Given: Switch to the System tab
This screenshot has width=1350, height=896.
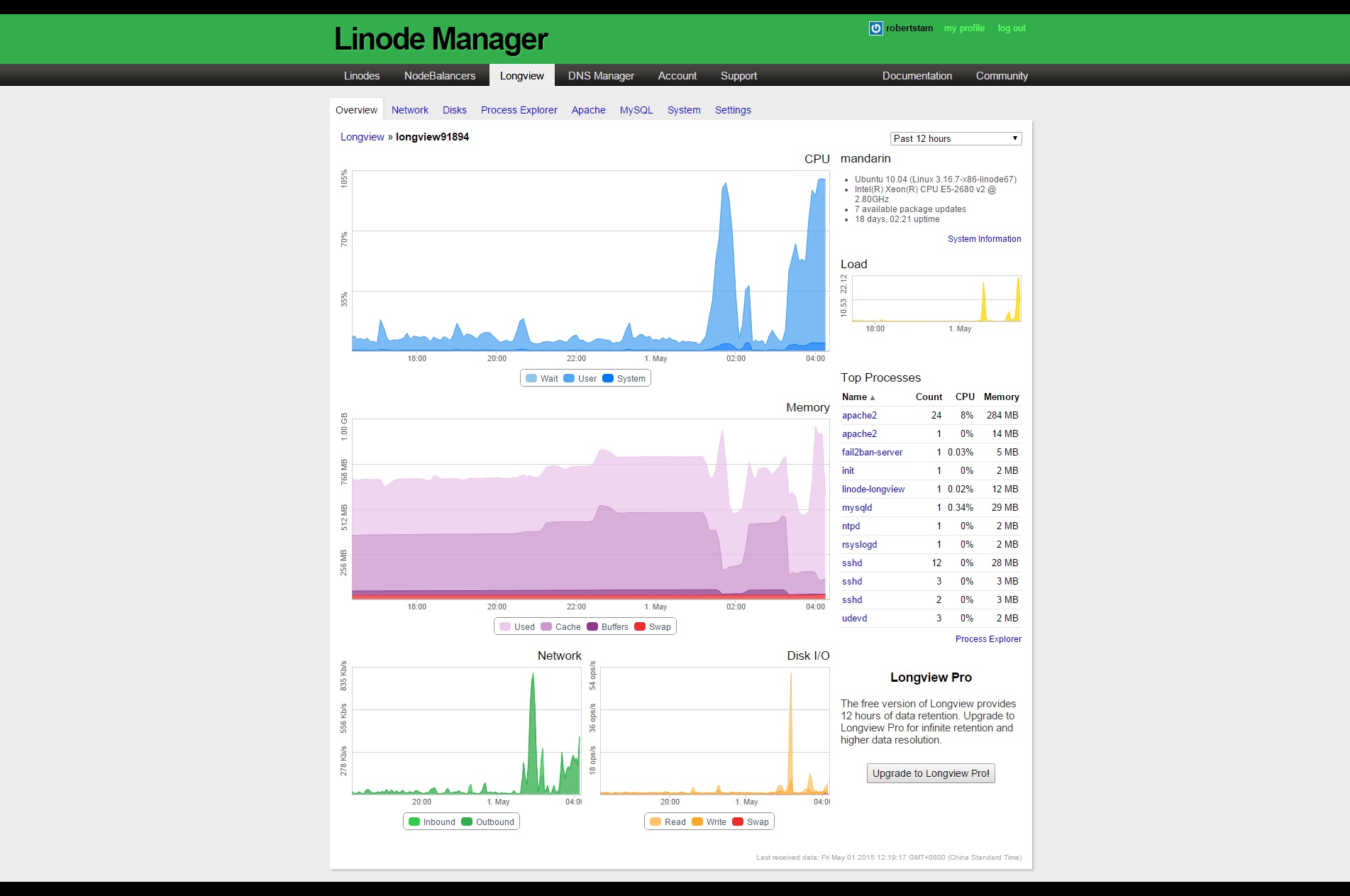Looking at the screenshot, I should coord(684,110).
